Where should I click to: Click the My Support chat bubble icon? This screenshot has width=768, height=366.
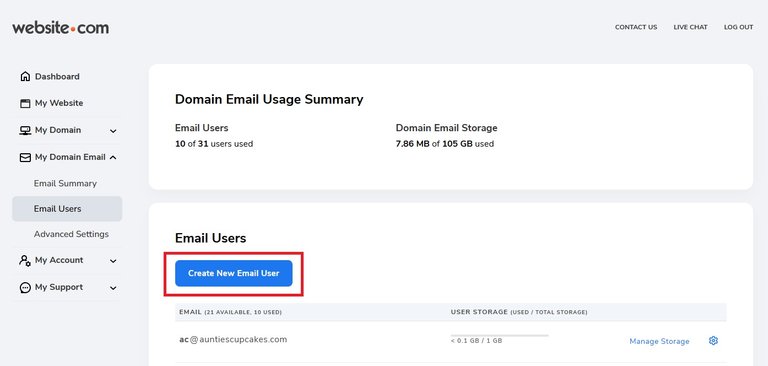[x=25, y=288]
